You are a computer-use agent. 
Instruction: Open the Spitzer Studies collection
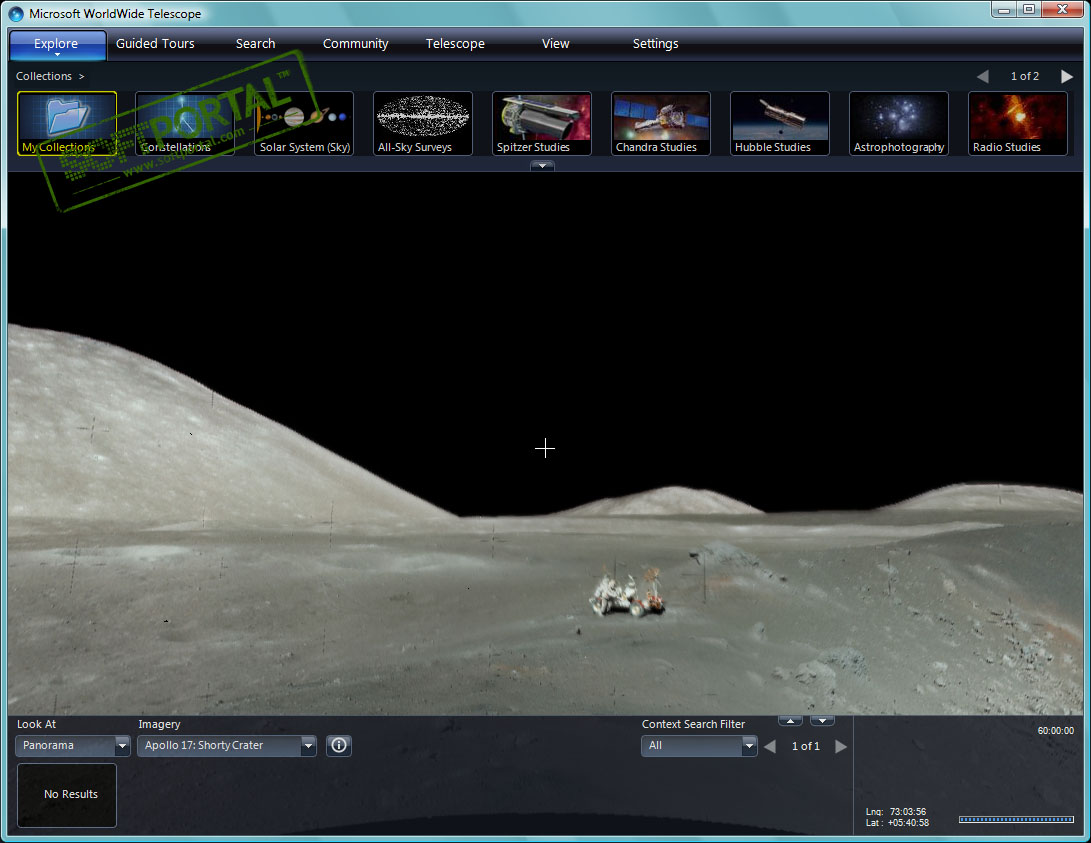click(x=542, y=123)
